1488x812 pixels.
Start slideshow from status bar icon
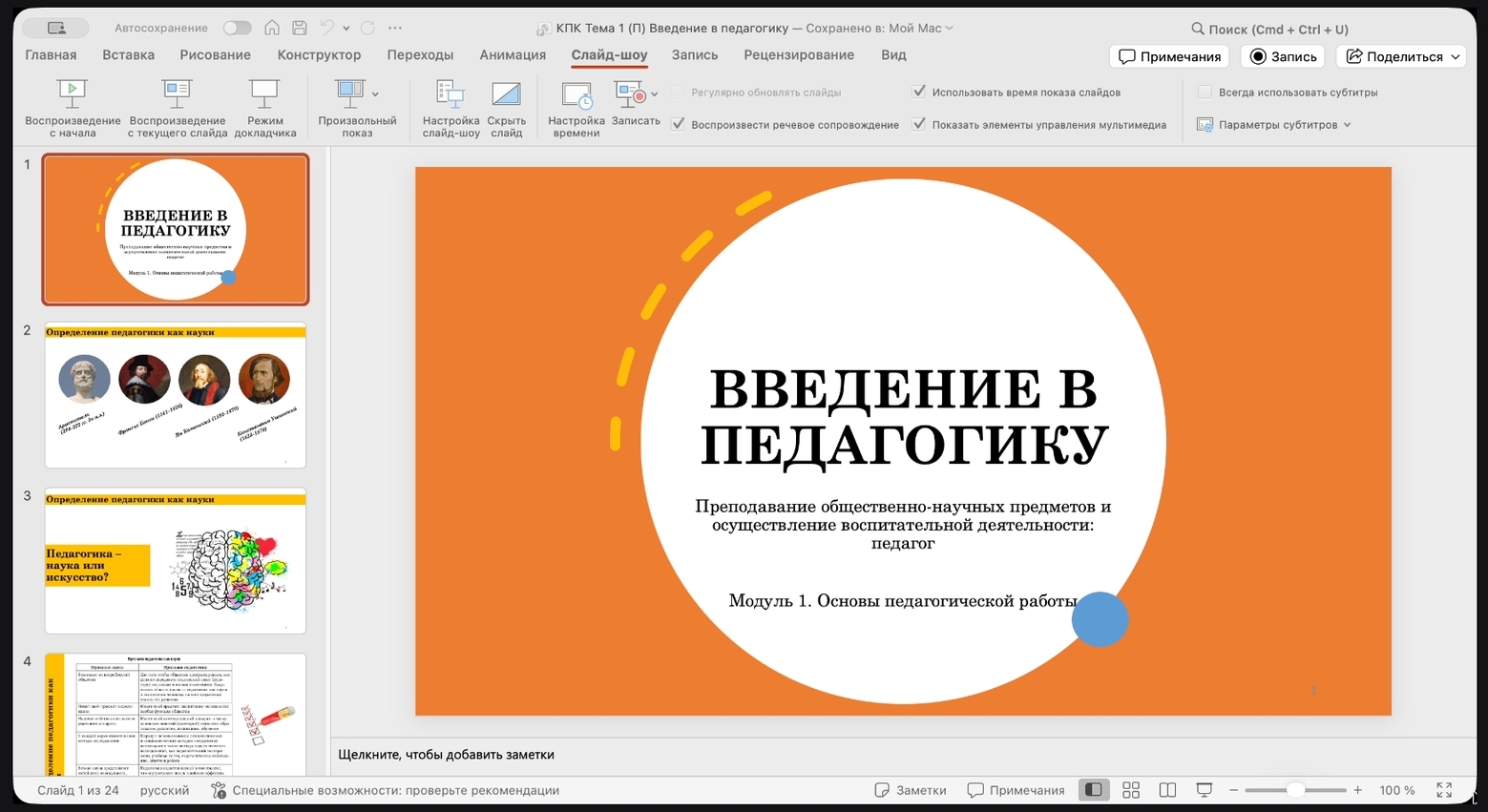[1205, 790]
